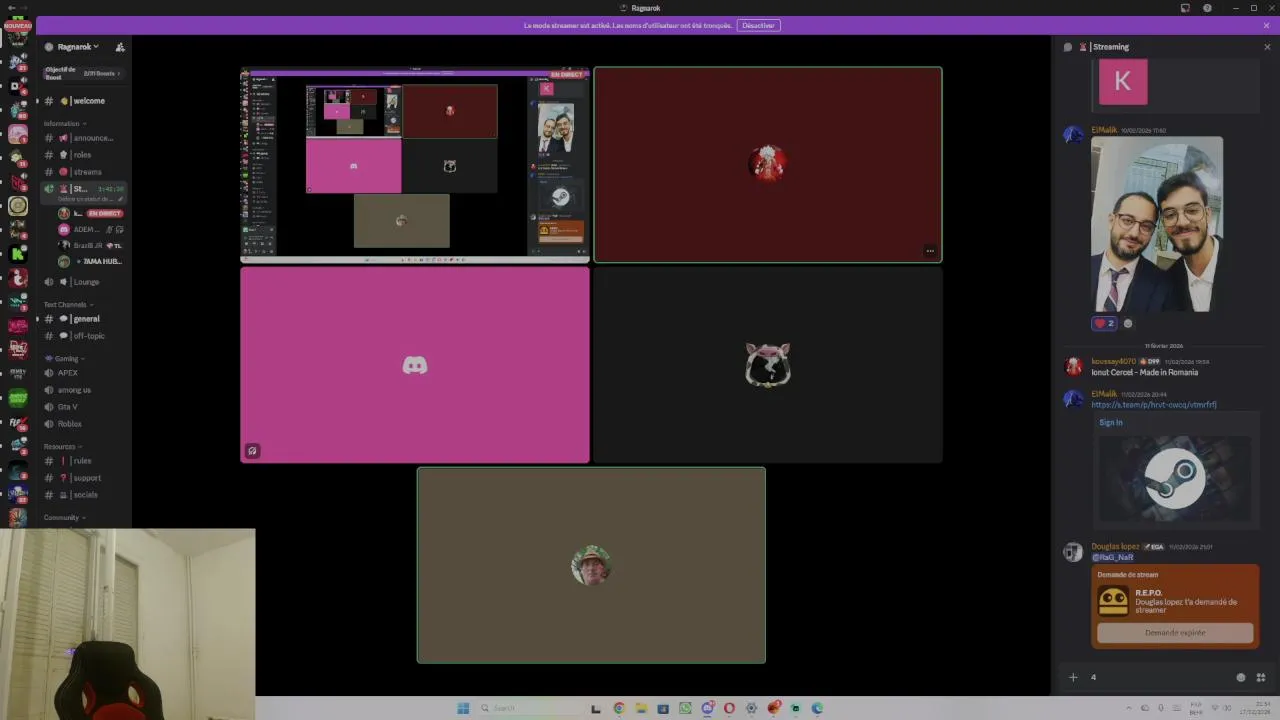Viewport: 1280px width, 720px height.
Task: Open the Windows Start menu
Action: (x=463, y=708)
